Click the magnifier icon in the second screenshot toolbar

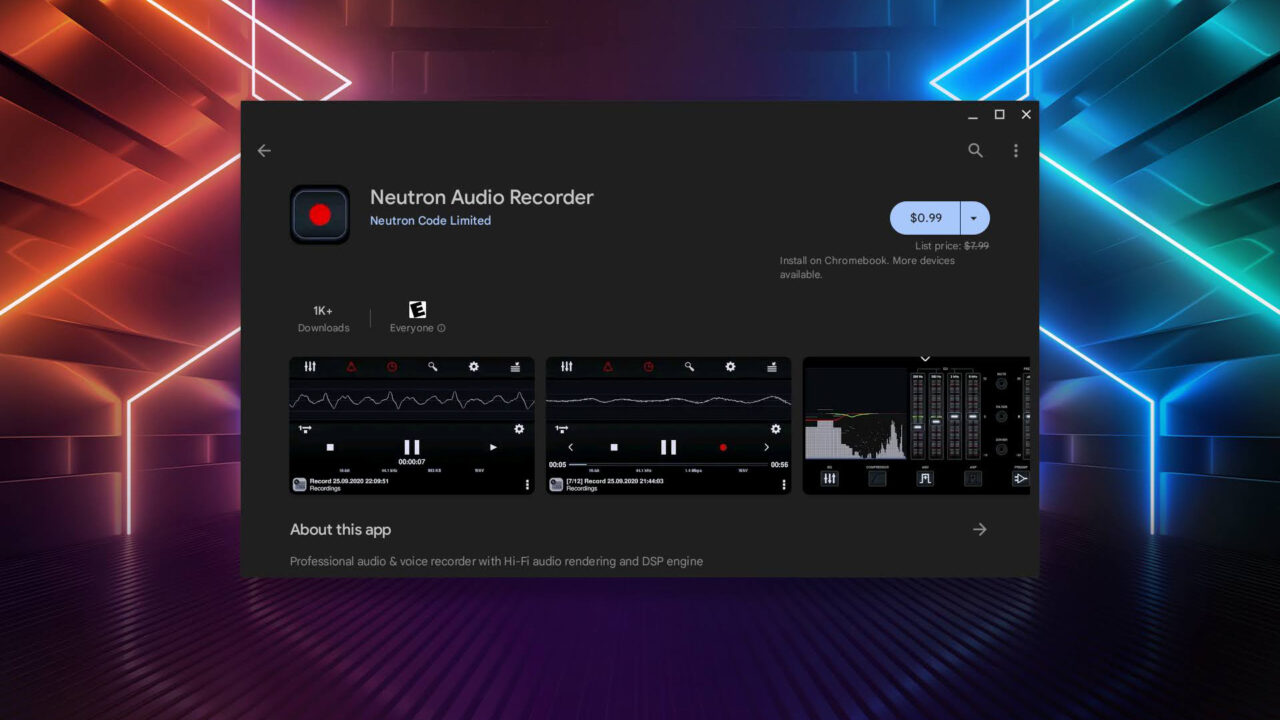click(x=688, y=367)
